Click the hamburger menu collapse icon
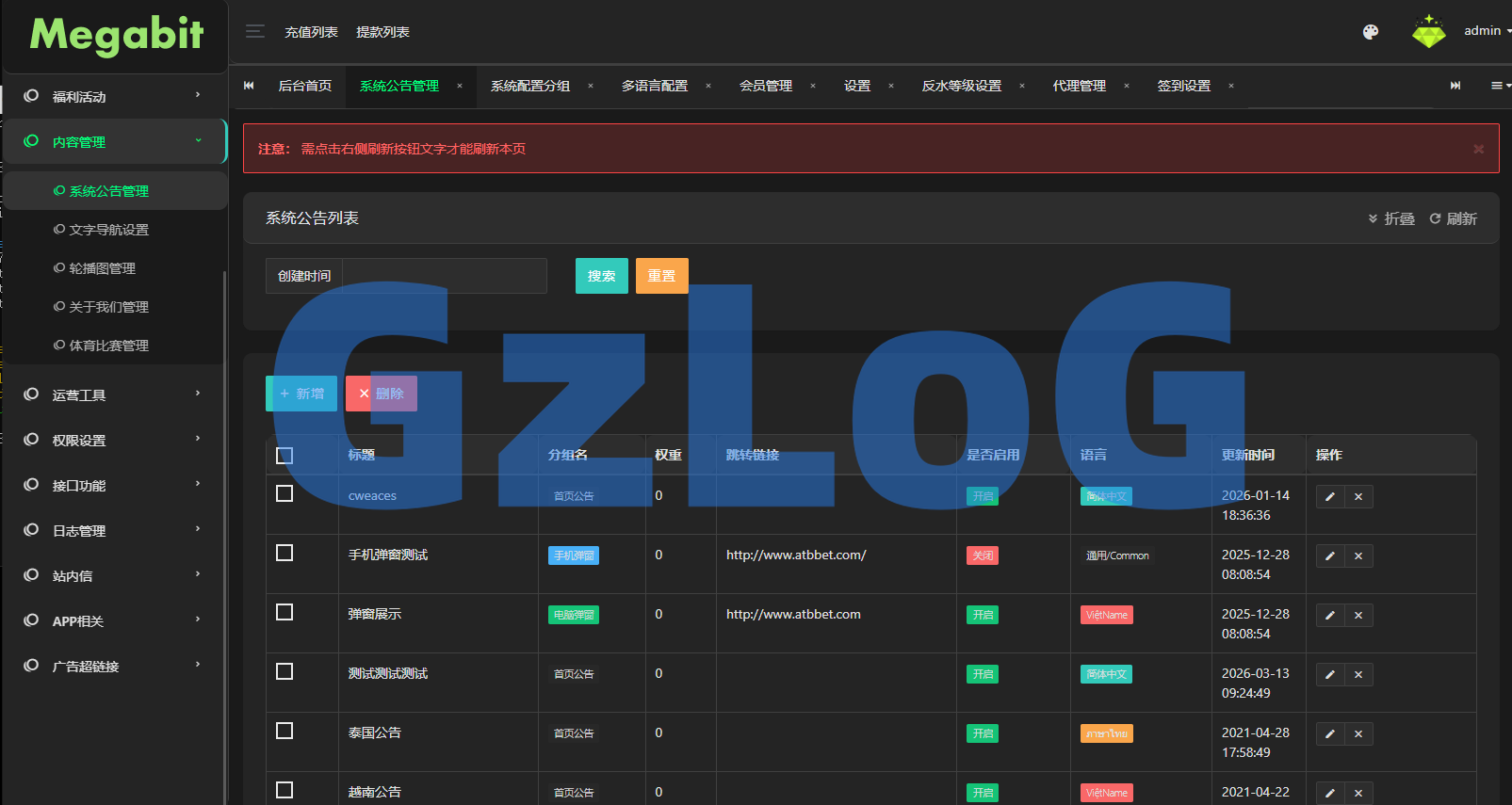This screenshot has height=805, width=1512. pos(254,32)
